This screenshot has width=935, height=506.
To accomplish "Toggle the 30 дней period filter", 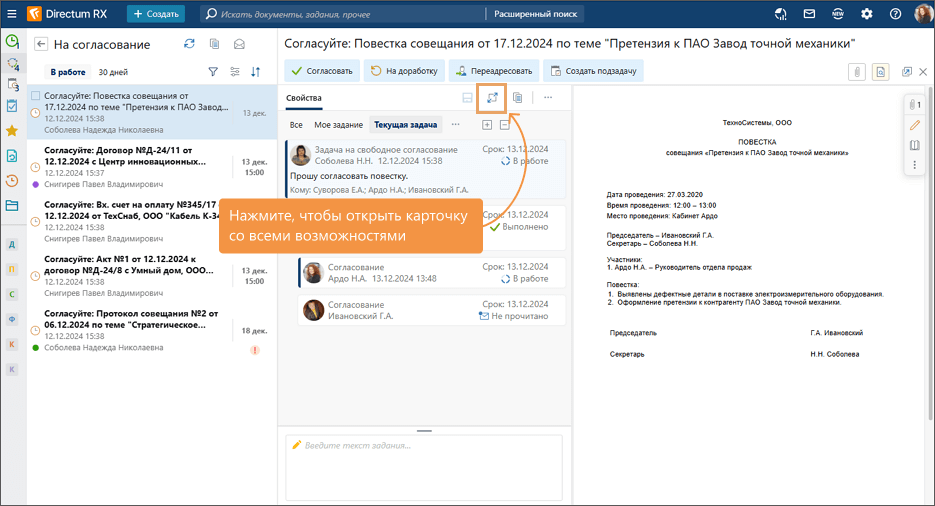I will [113, 72].
